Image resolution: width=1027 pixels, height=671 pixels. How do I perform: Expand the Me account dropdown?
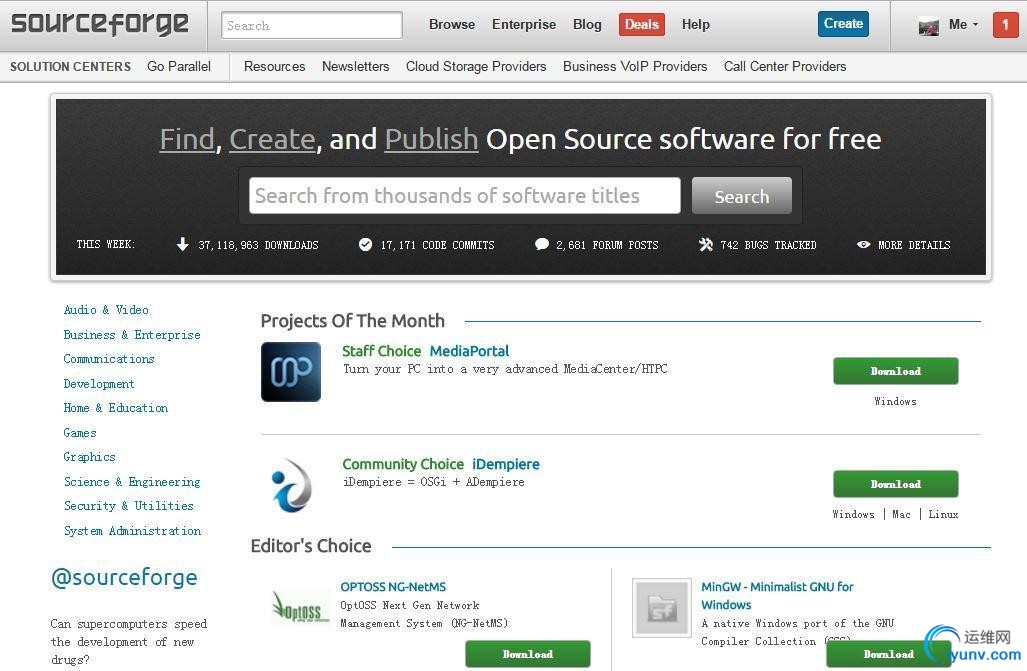click(963, 24)
